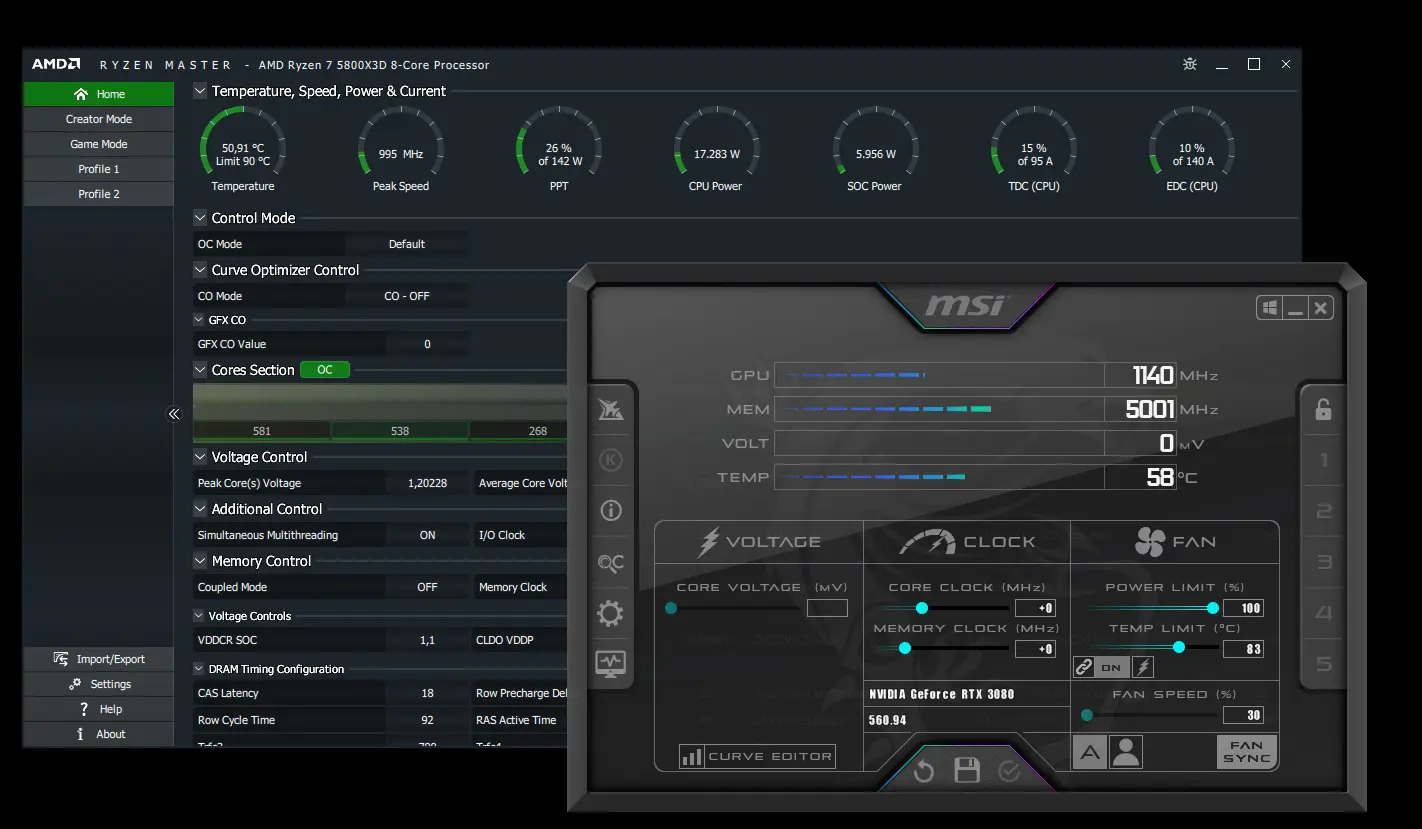This screenshot has height=829, width=1422.
Task: Toggle the OC badge in Cores Section
Action: coord(325,370)
